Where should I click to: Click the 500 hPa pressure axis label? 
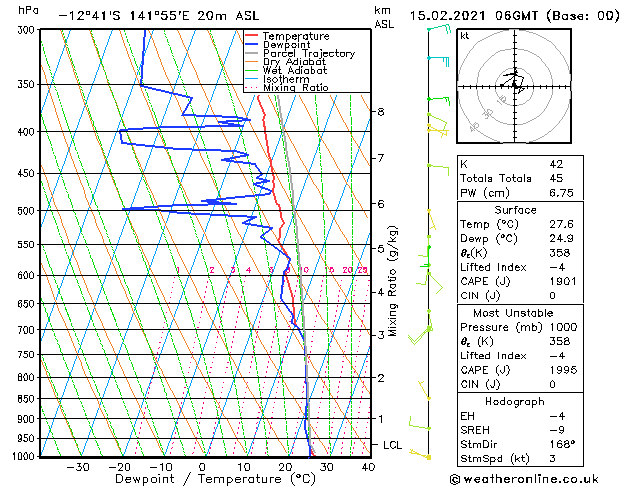pos(26,211)
